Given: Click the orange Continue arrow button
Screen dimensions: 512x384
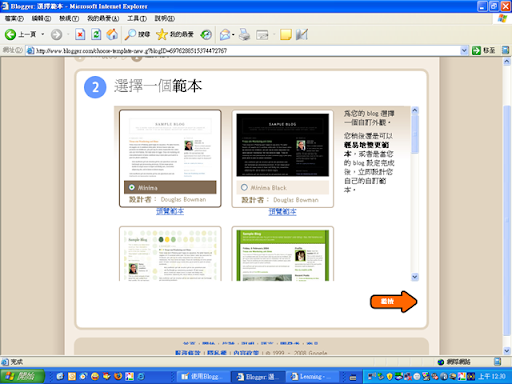Looking at the screenshot, I should click(393, 301).
